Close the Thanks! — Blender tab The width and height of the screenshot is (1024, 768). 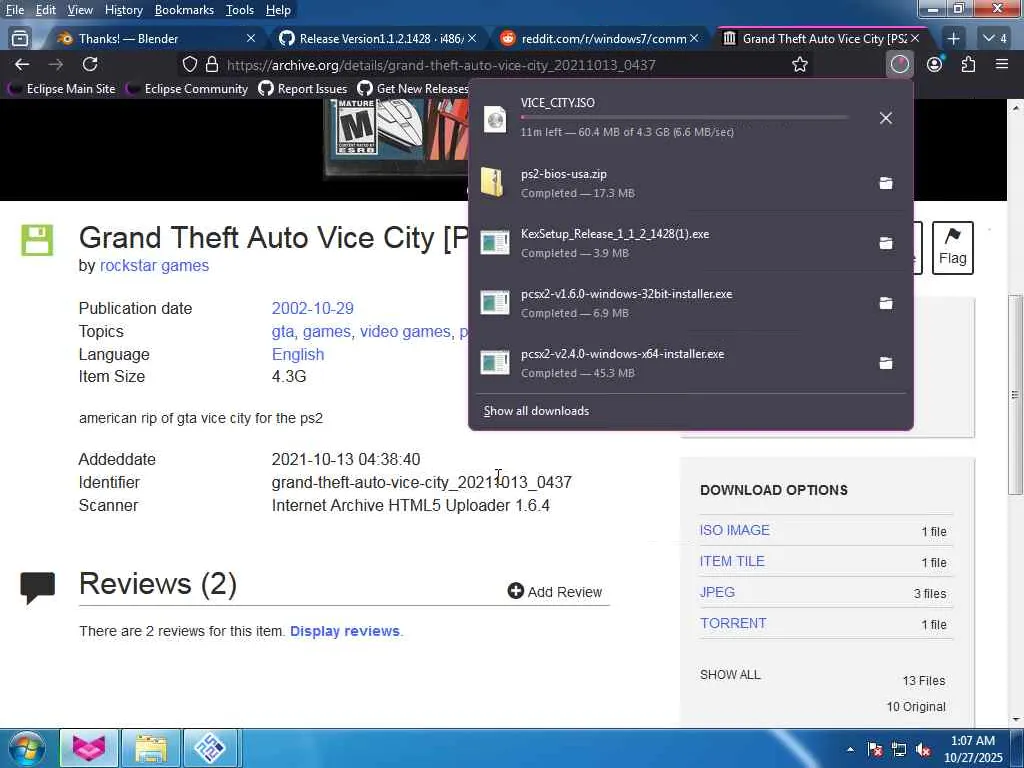click(251, 39)
